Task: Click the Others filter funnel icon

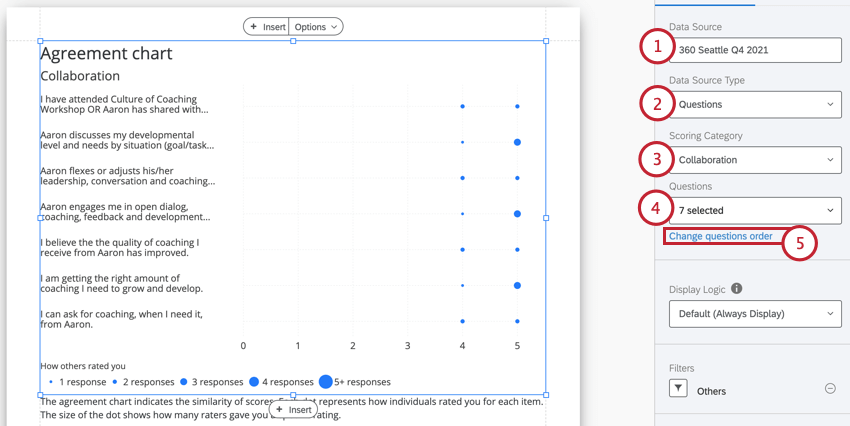Action: pyautogui.click(x=678, y=388)
